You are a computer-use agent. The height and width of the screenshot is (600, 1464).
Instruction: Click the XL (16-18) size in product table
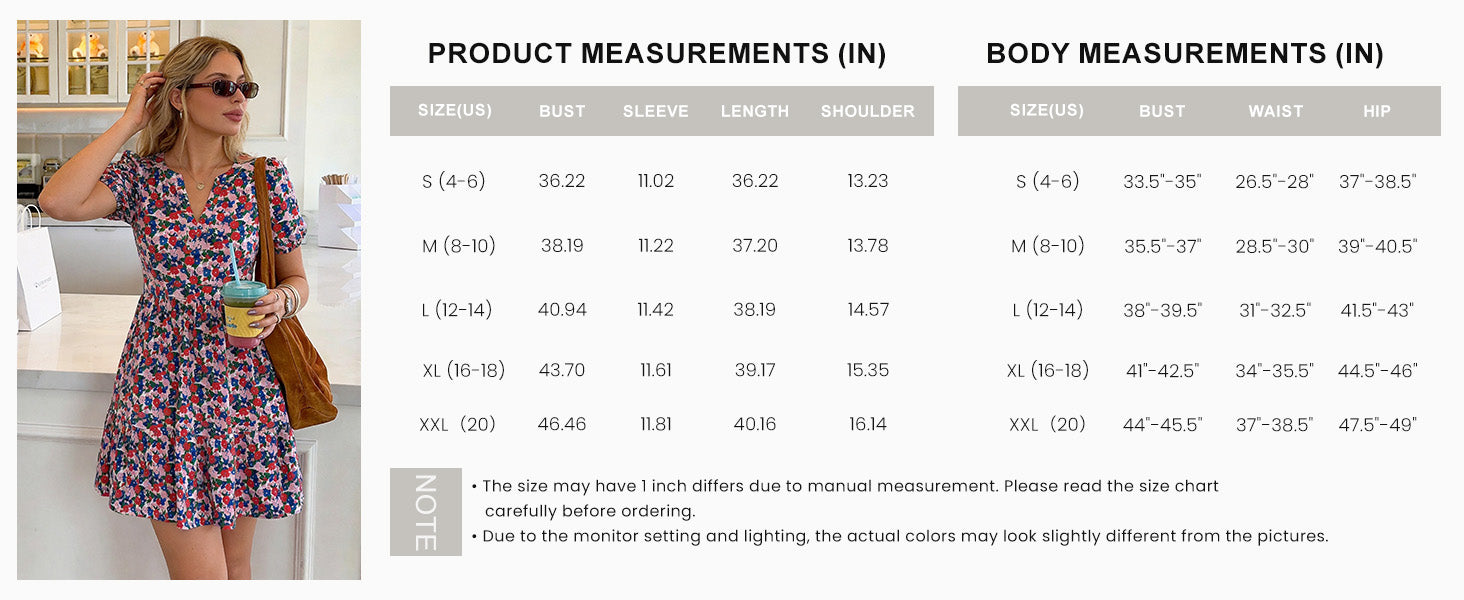click(x=463, y=370)
